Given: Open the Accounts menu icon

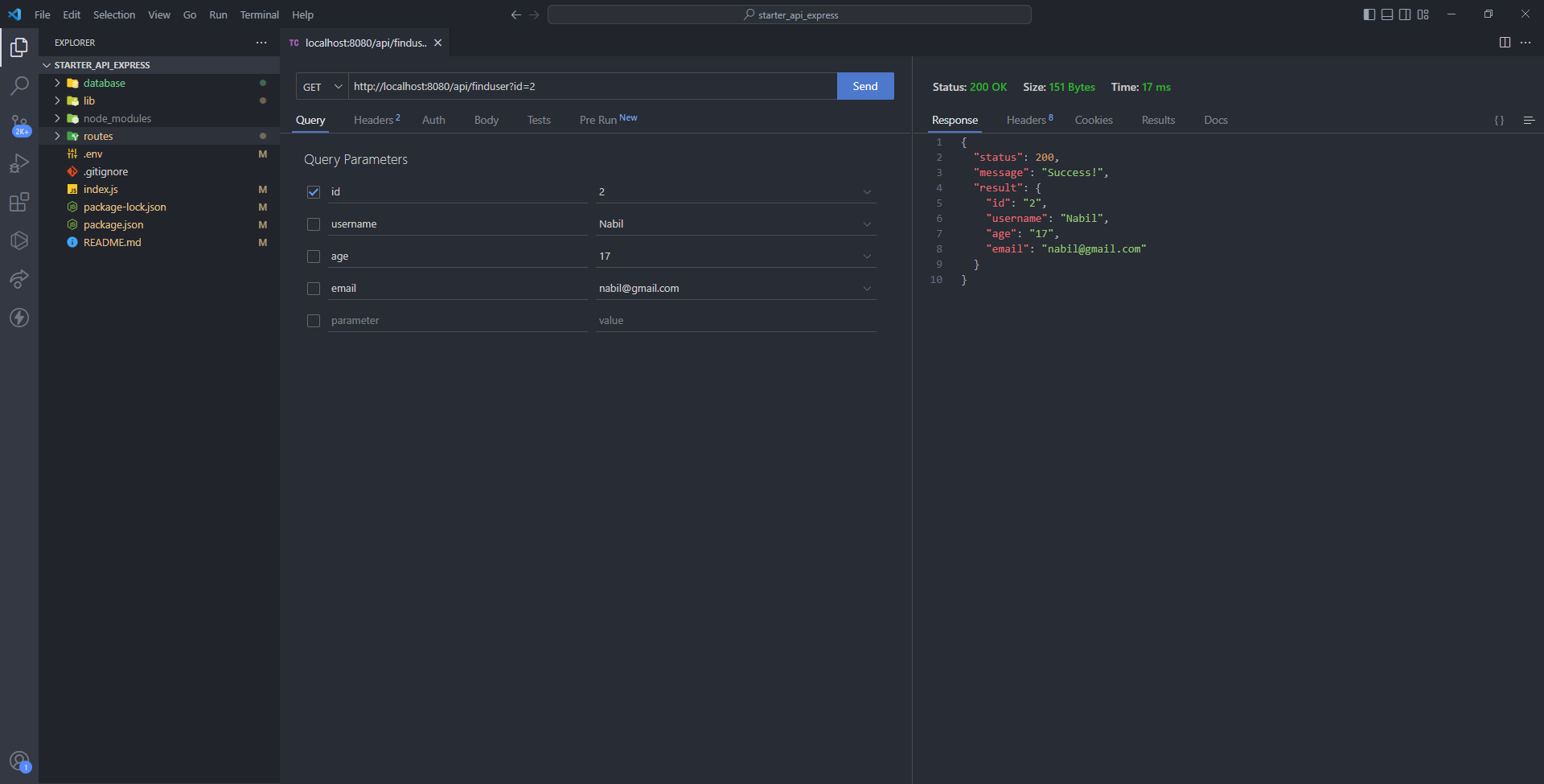Looking at the screenshot, I should pos(19,761).
